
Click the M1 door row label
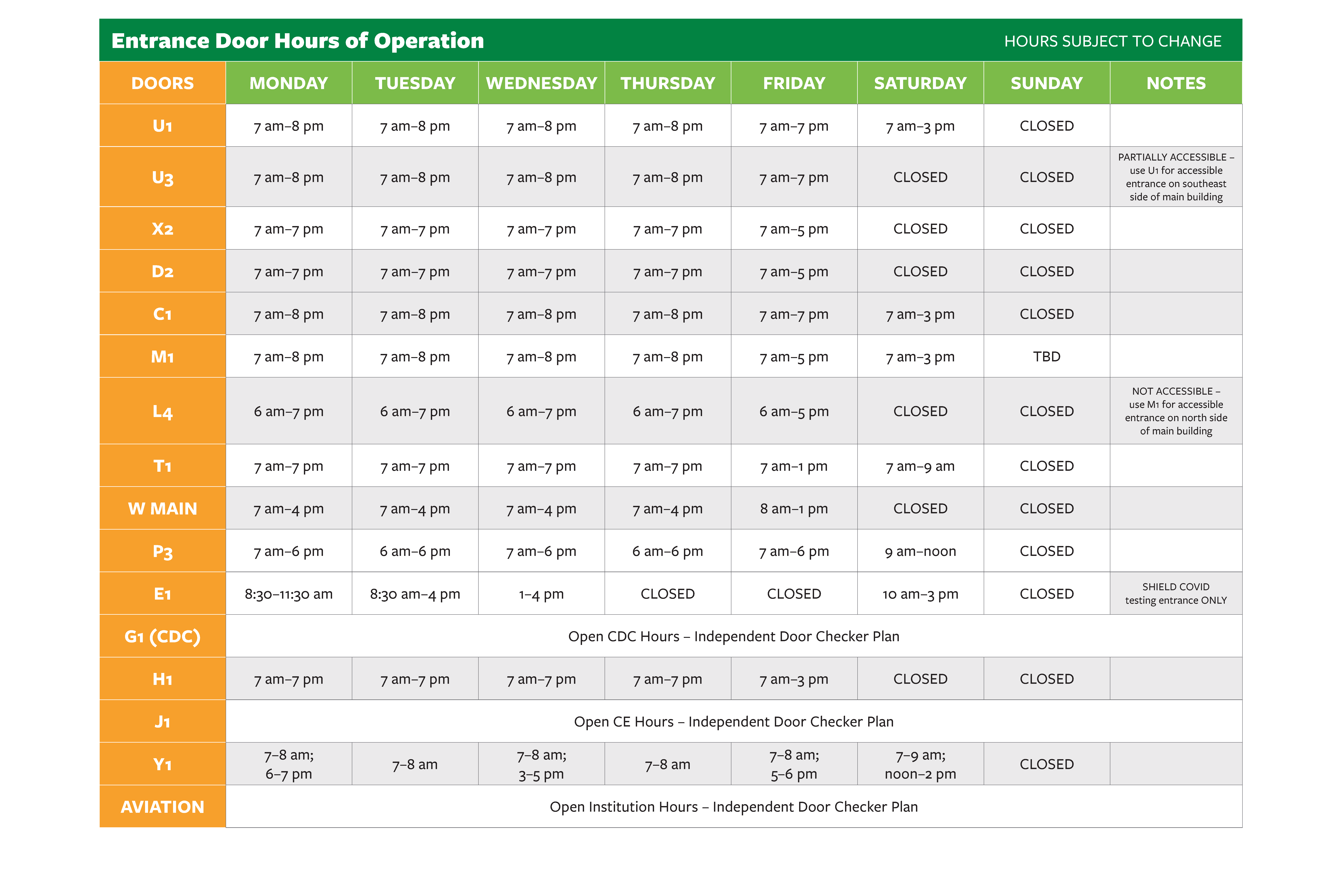[163, 356]
